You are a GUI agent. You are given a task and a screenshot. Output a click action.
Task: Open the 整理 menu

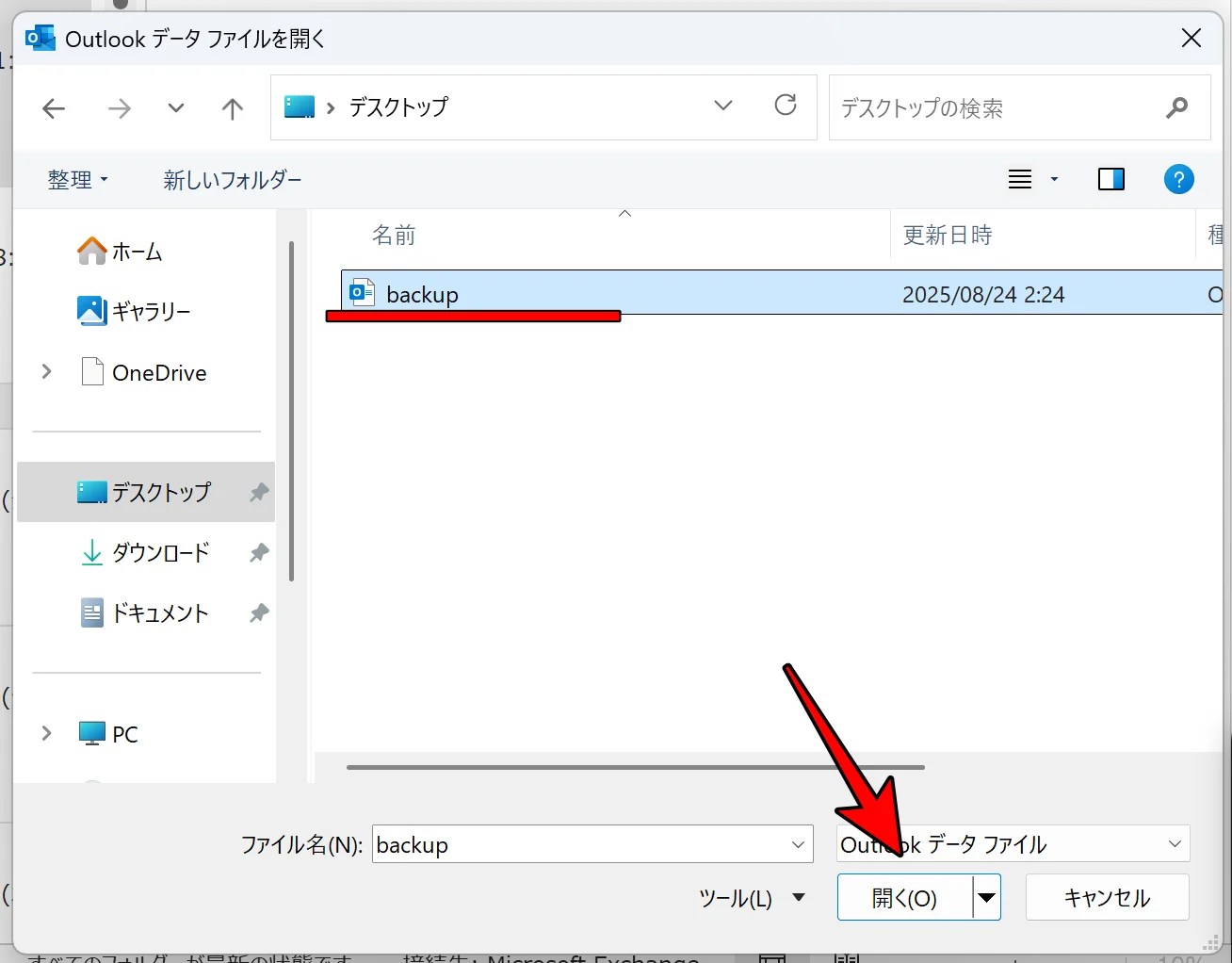[x=78, y=179]
